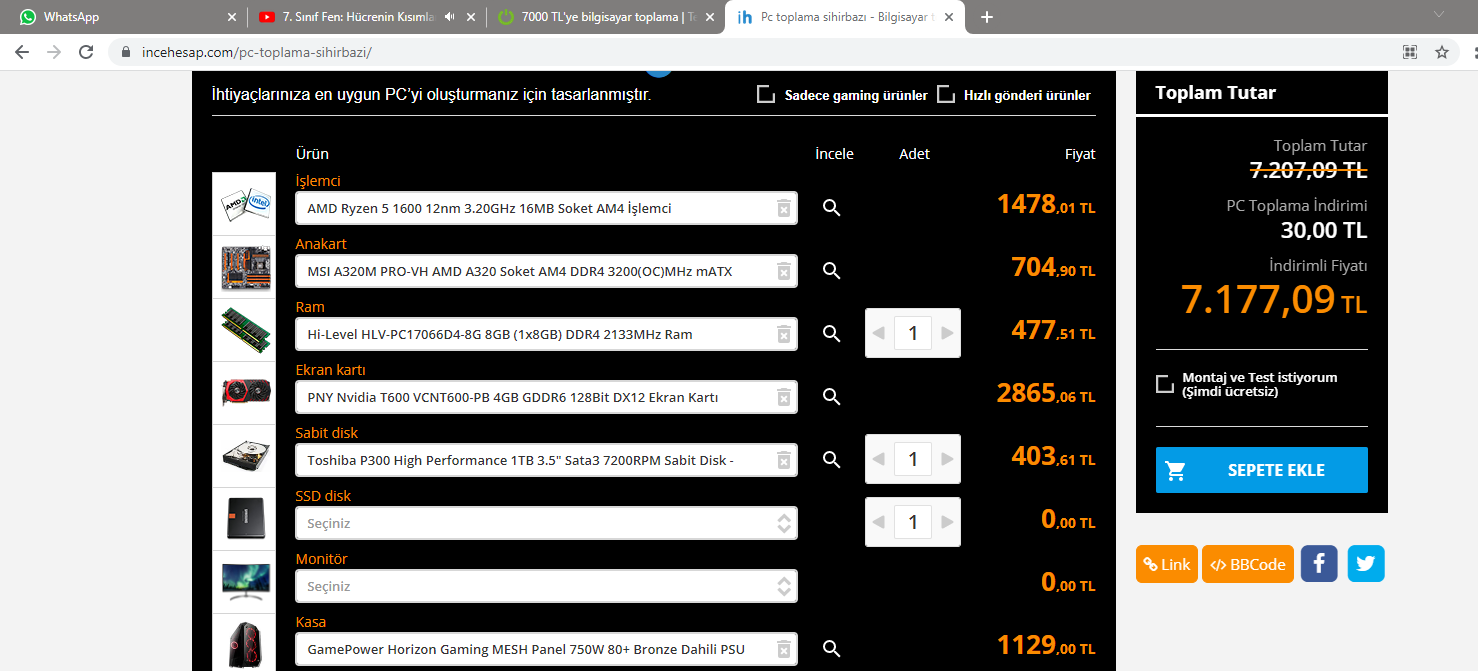Remove the MSI A320M motherboard selection
This screenshot has width=1478, height=671.
pyautogui.click(x=784, y=271)
